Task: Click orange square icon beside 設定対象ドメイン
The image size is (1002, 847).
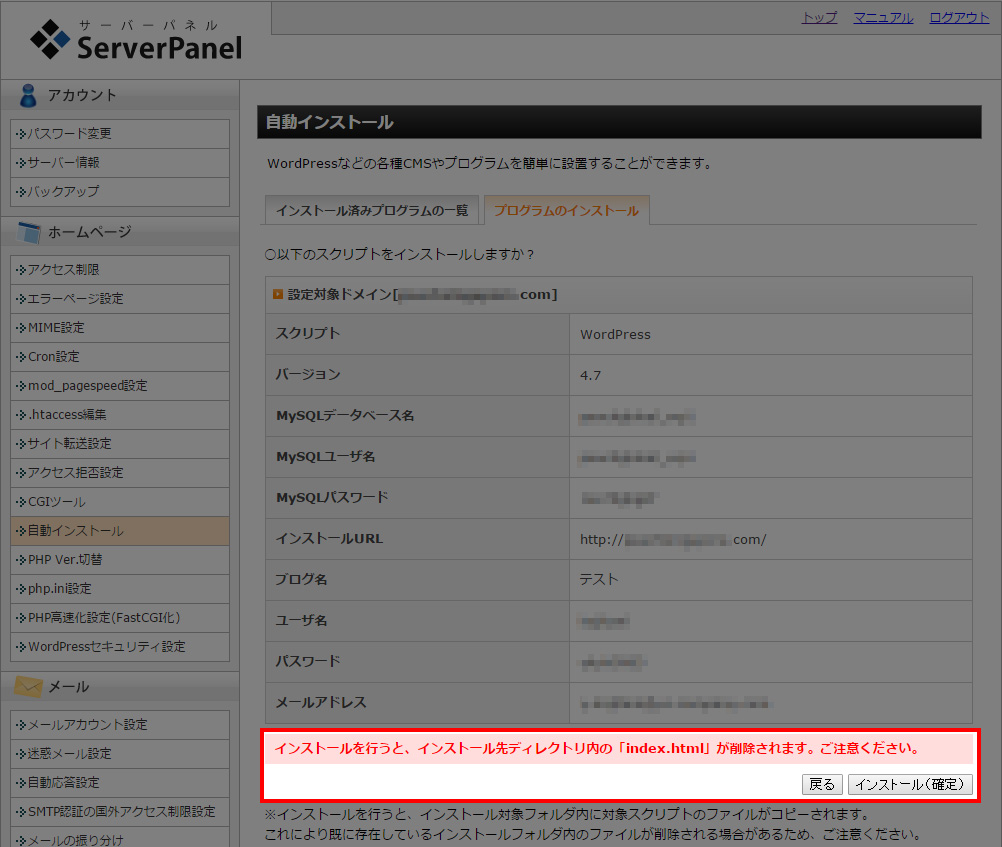Action: pyautogui.click(x=277, y=294)
